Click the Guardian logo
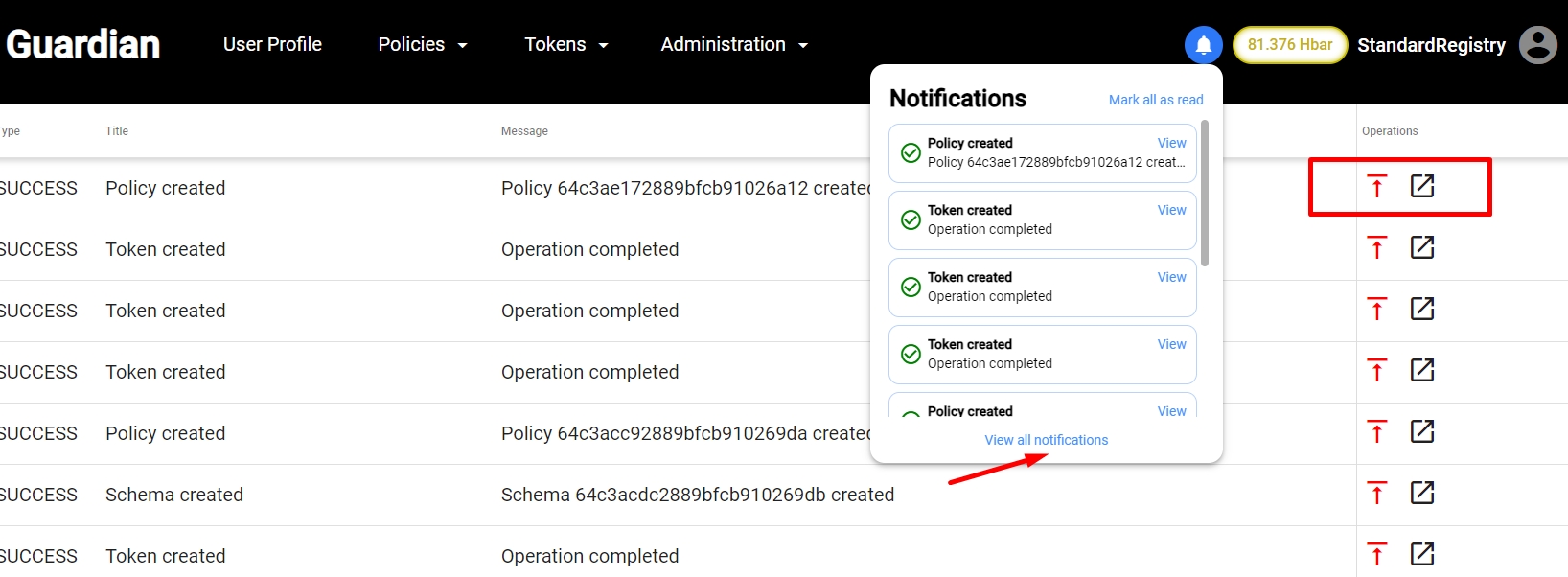 pyautogui.click(x=83, y=45)
